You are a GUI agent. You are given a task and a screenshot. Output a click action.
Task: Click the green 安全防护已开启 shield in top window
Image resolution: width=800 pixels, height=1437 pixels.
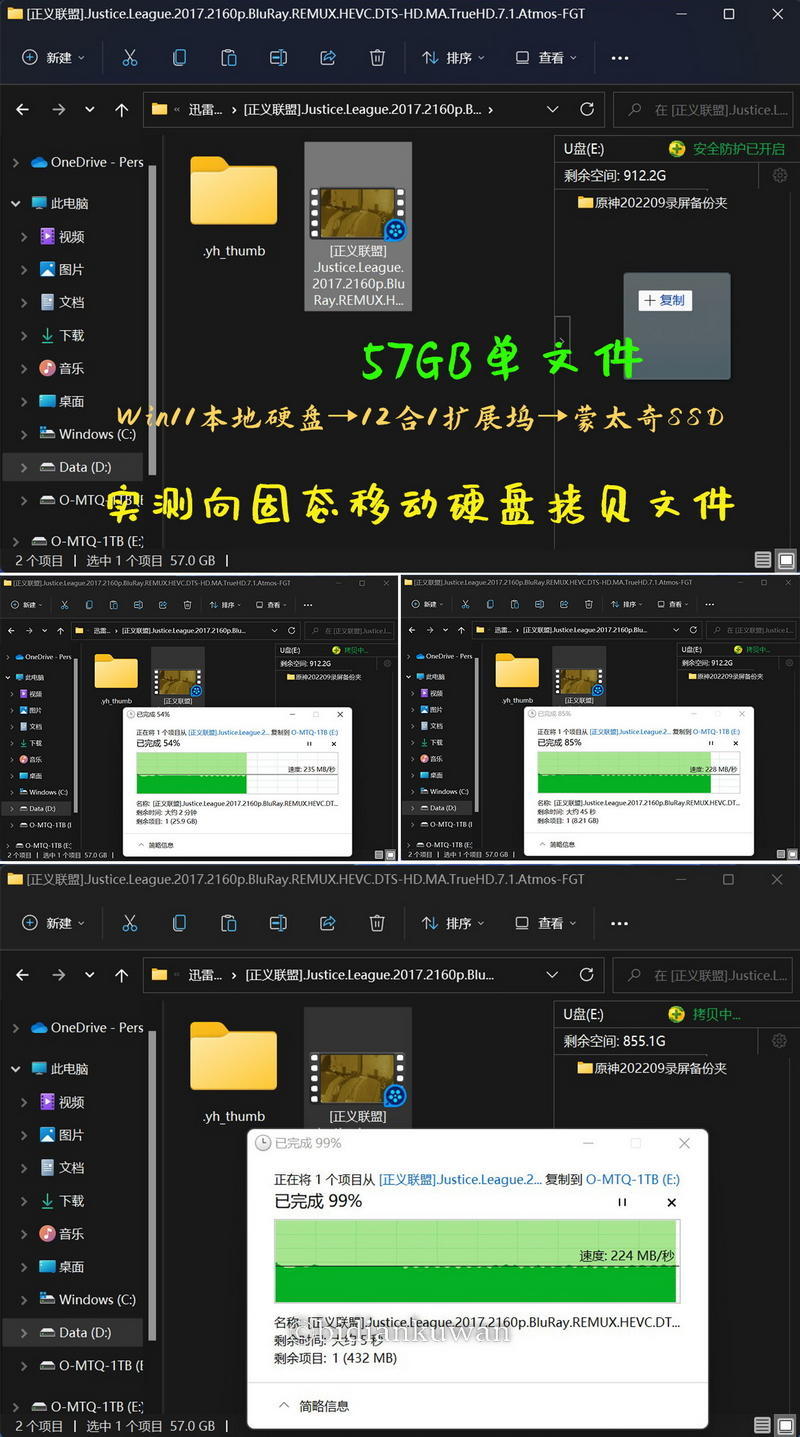677,149
